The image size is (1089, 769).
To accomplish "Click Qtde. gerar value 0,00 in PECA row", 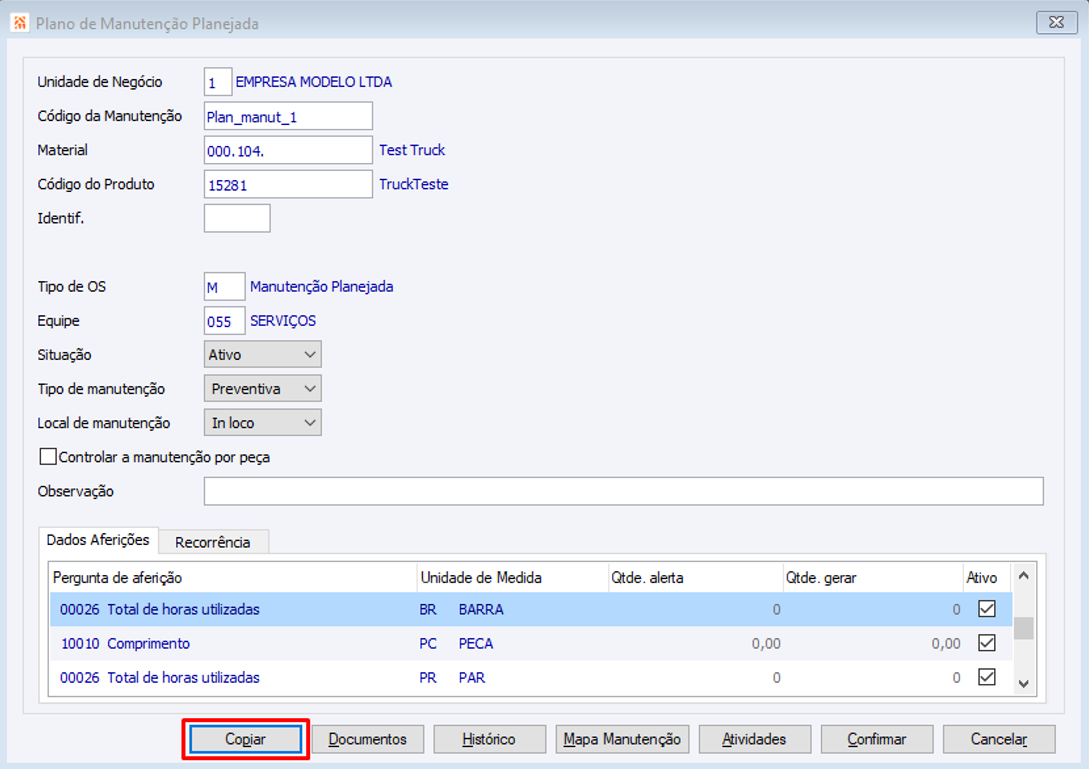I will pos(946,644).
